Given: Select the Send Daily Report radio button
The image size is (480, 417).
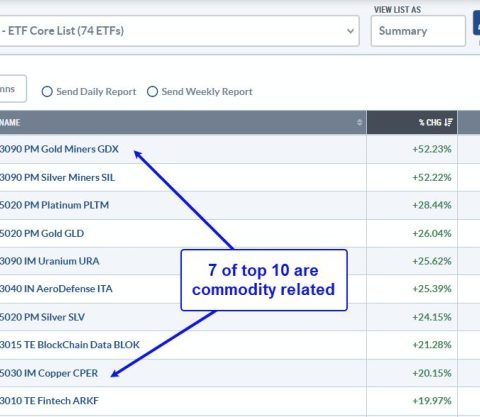Looking at the screenshot, I should tap(47, 92).
